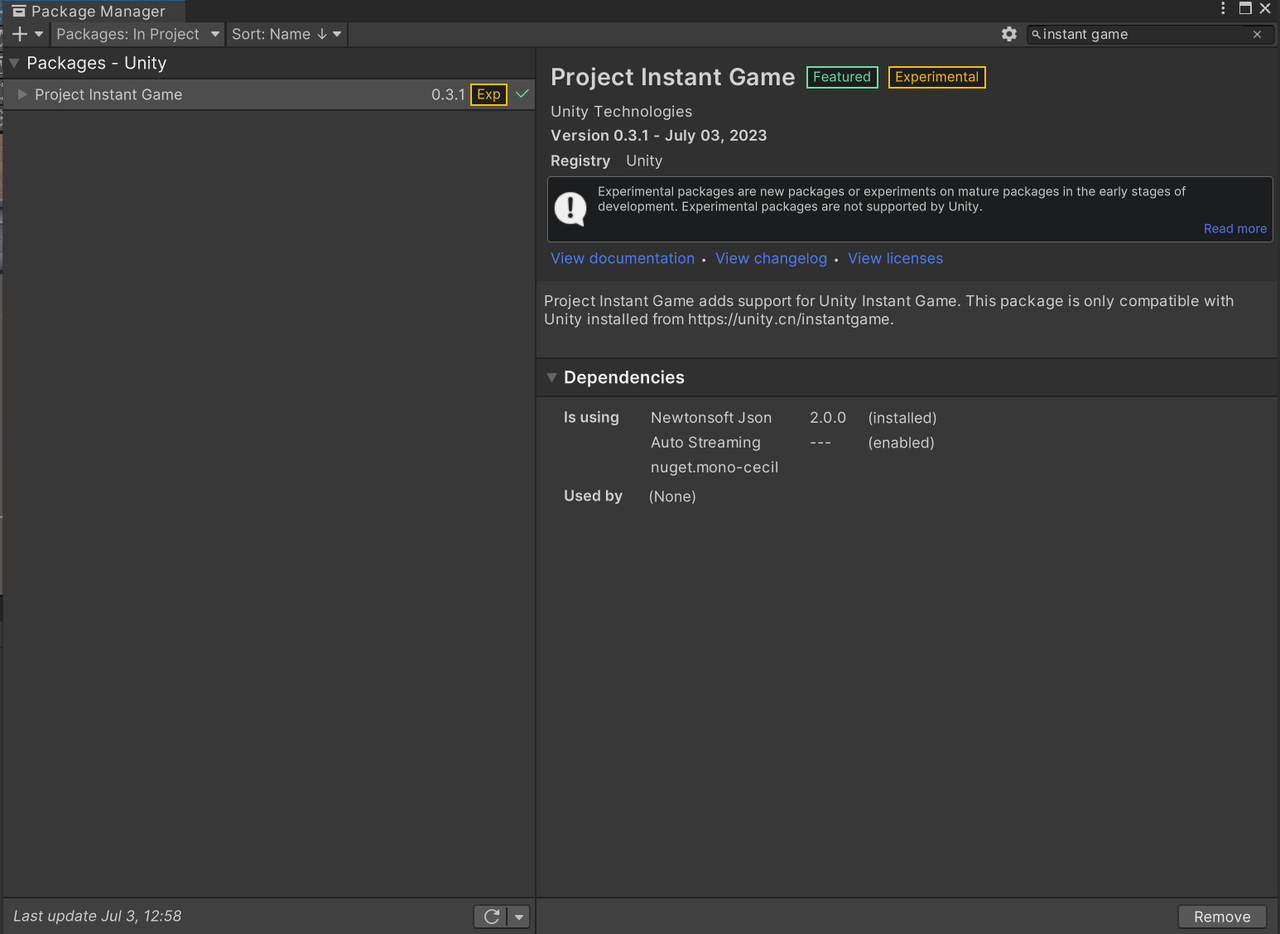Click Newtonsoft Json dependency name

711,418
